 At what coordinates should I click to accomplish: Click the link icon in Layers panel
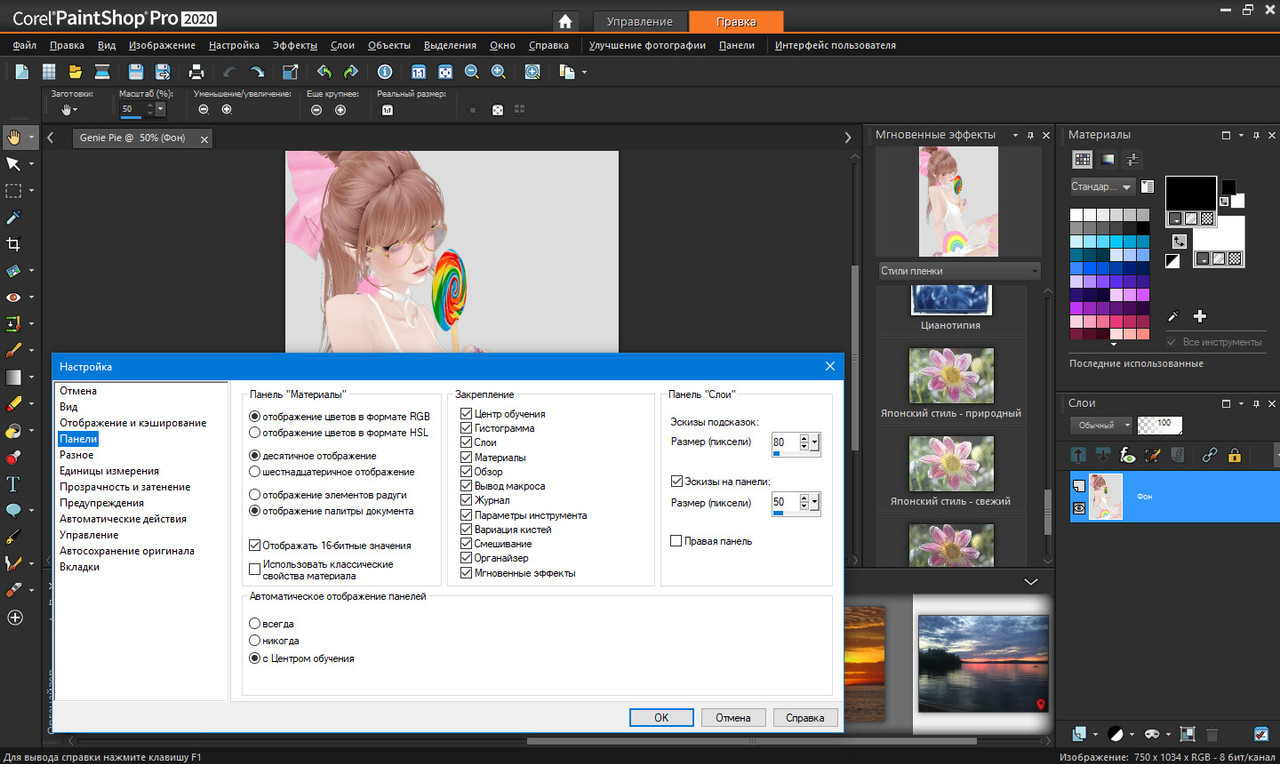pyautogui.click(x=1209, y=455)
